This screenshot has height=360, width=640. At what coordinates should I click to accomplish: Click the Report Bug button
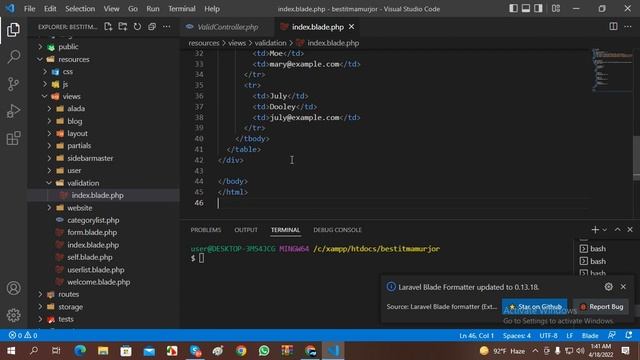point(601,307)
